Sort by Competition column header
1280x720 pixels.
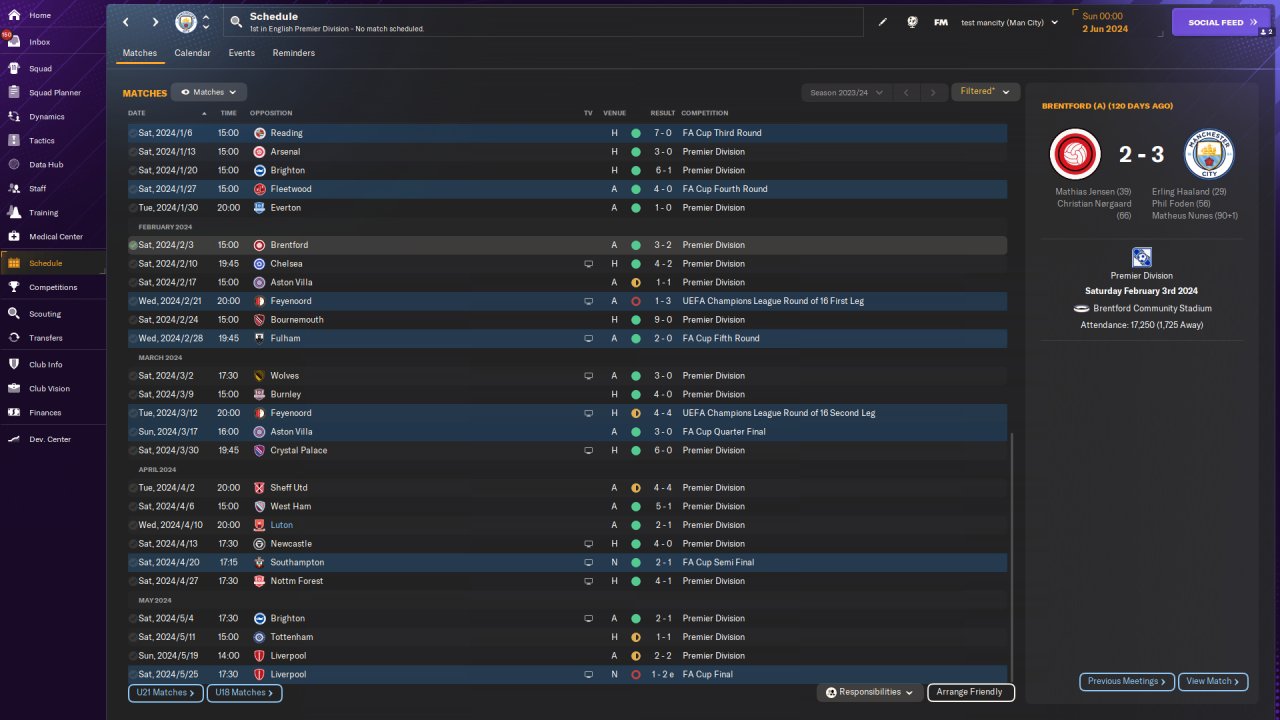(x=705, y=113)
